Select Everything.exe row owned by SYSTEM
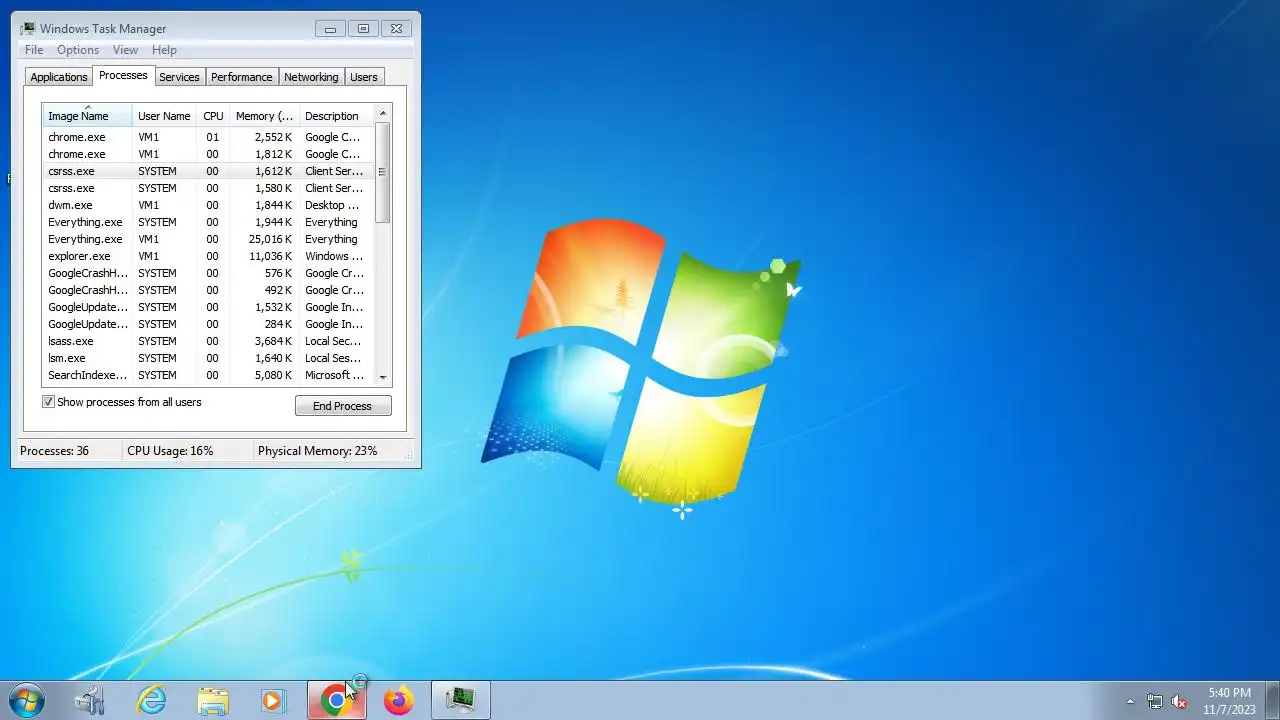 coord(208,222)
